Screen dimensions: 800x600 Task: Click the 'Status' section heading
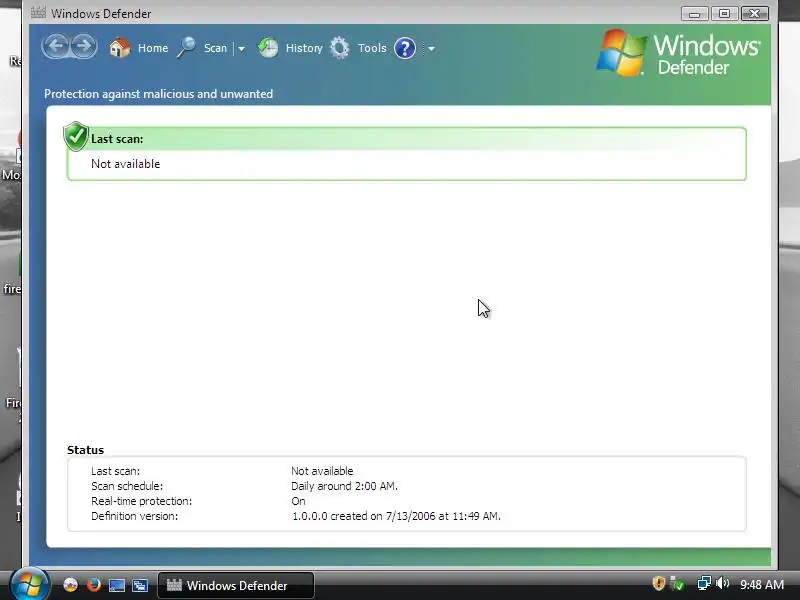tap(85, 450)
